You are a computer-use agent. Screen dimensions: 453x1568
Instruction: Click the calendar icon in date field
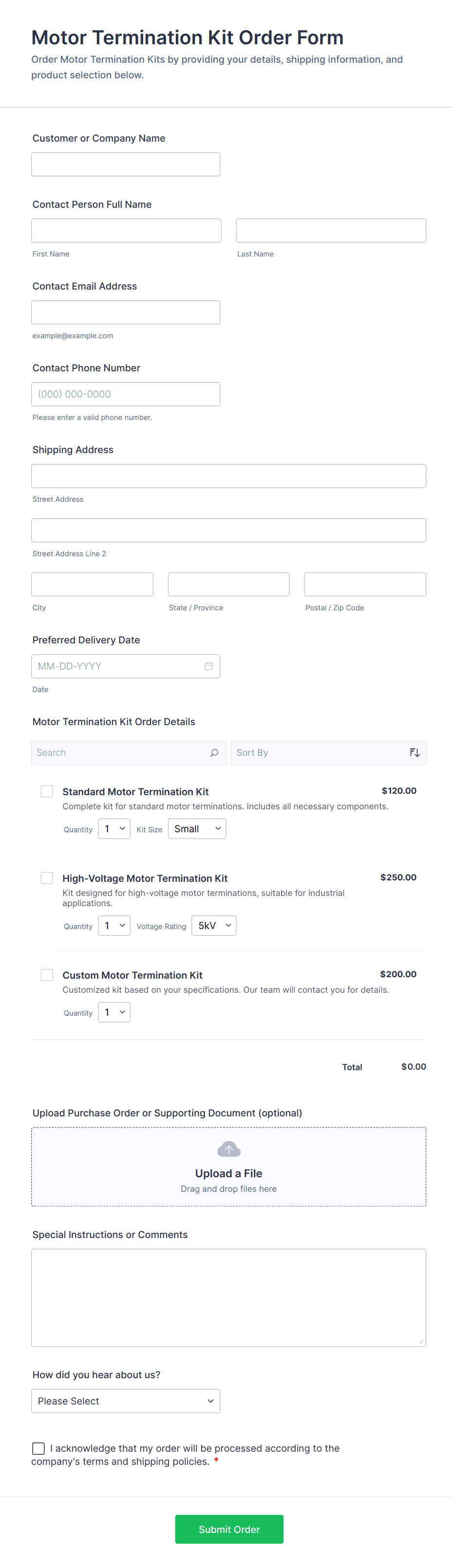[208, 666]
